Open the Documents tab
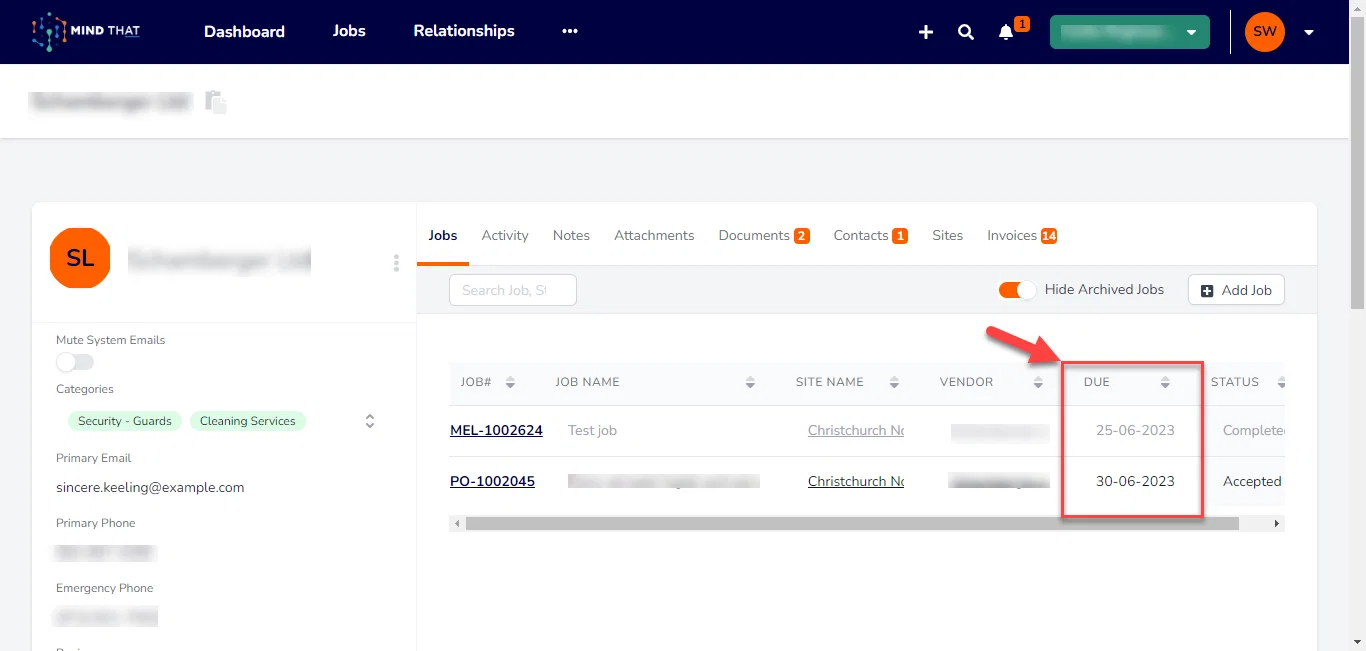 tap(764, 236)
